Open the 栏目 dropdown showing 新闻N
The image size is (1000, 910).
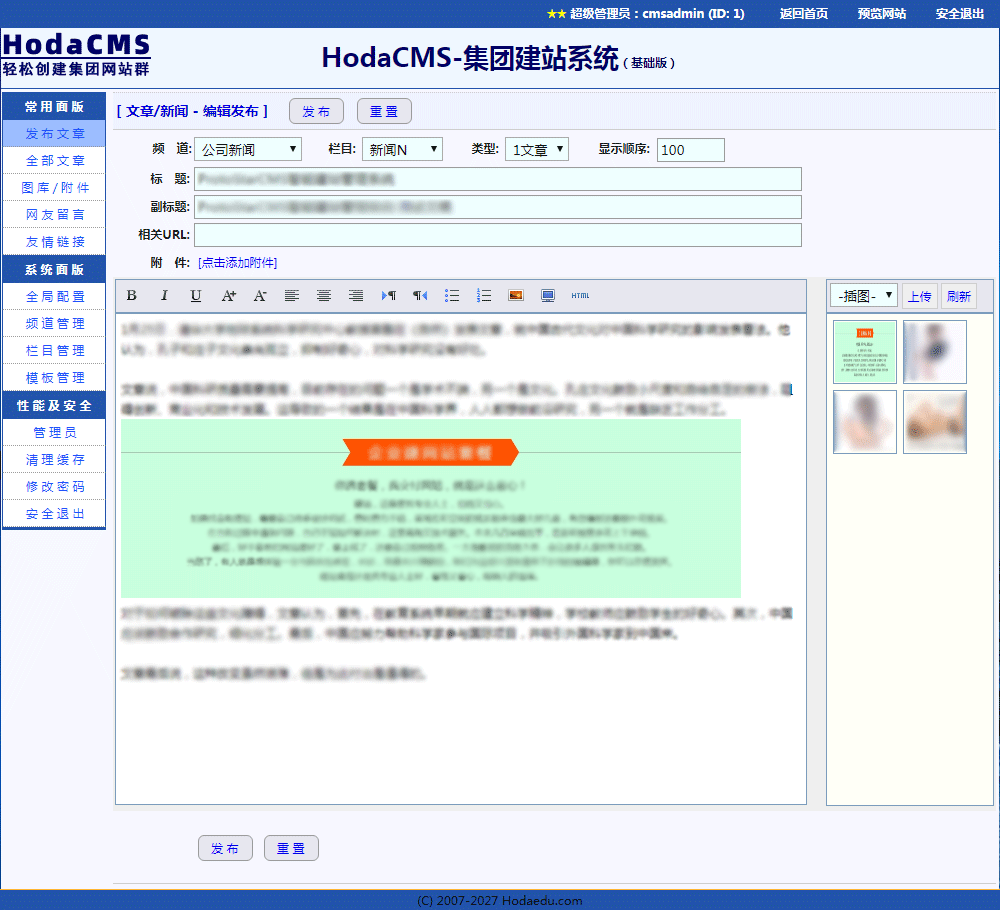point(402,149)
